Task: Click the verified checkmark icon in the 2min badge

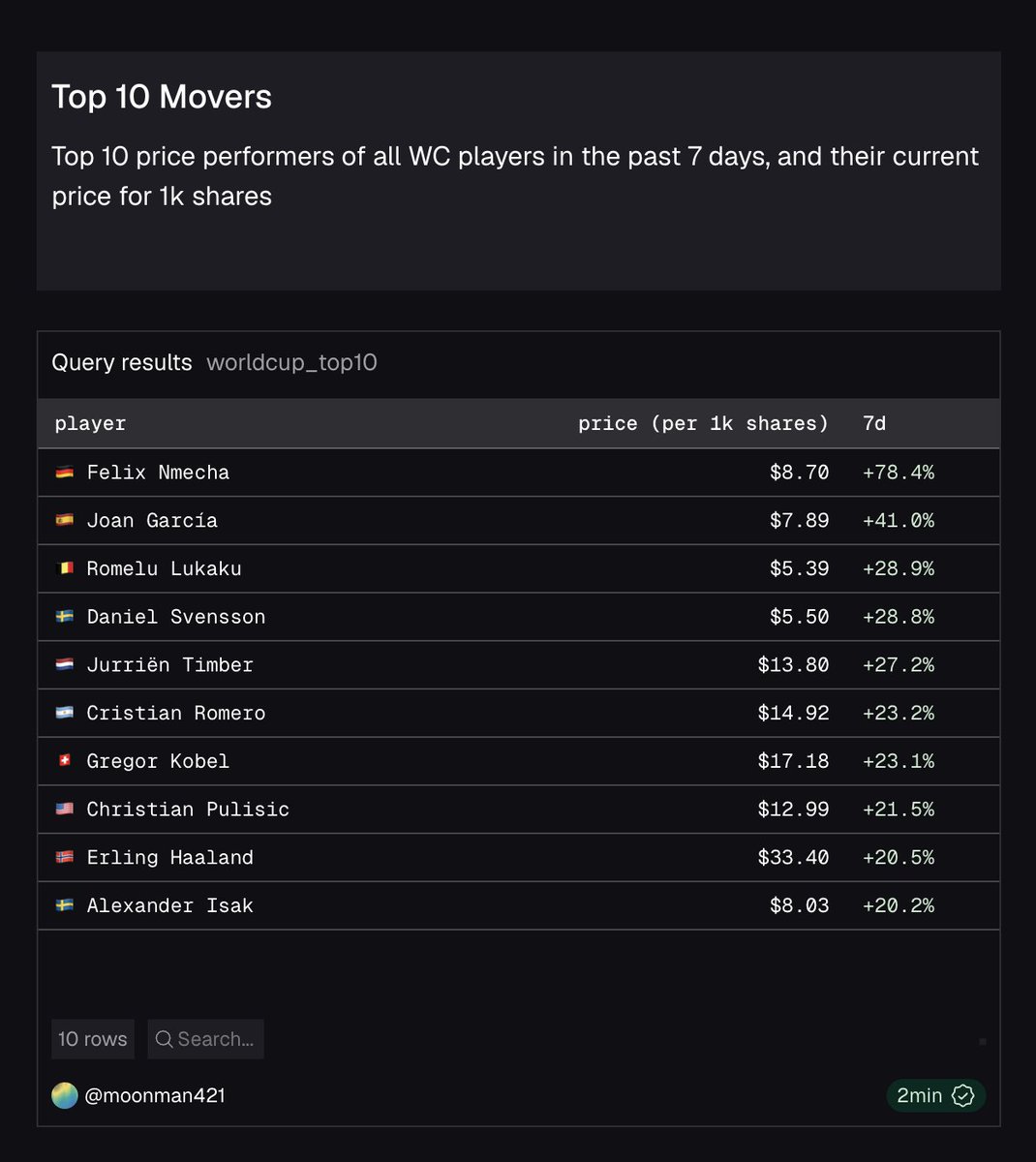Action: [962, 1095]
